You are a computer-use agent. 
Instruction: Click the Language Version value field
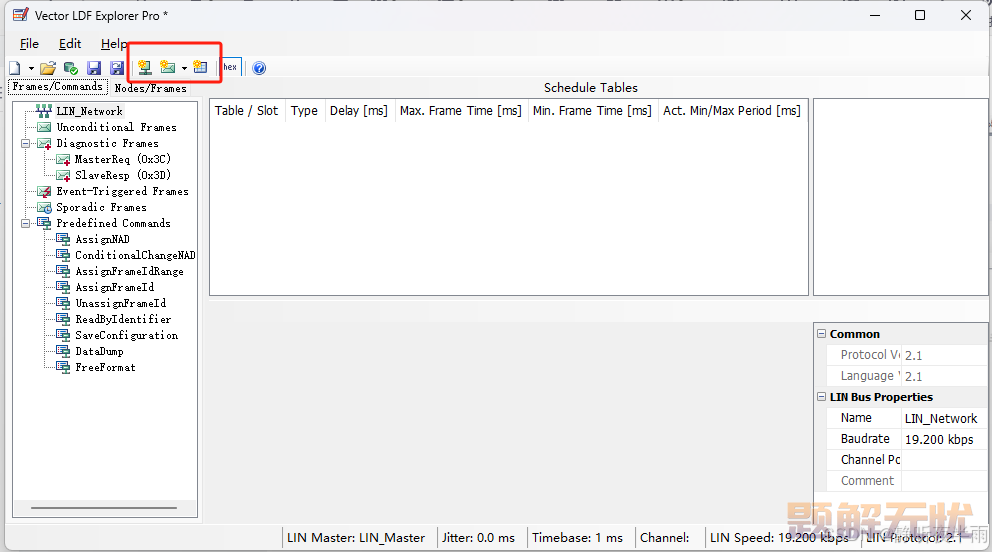click(945, 376)
